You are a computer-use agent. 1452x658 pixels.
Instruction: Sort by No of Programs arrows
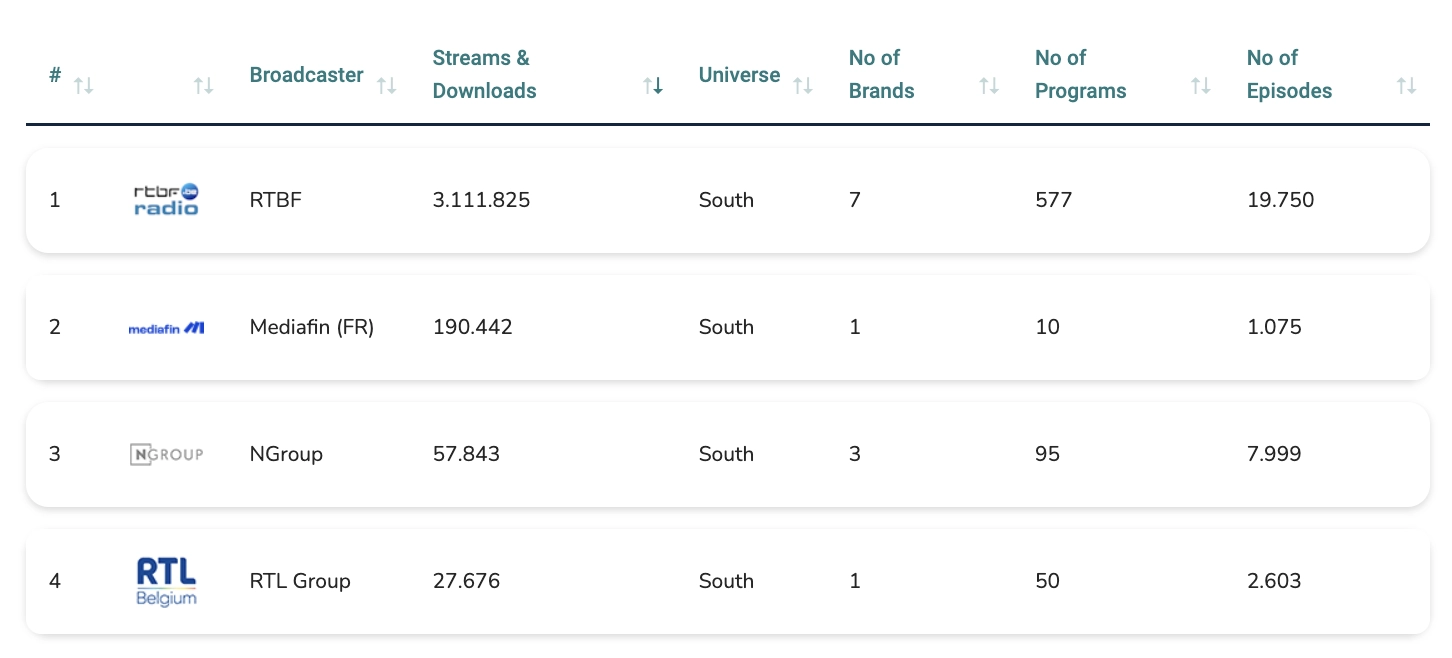[1201, 86]
